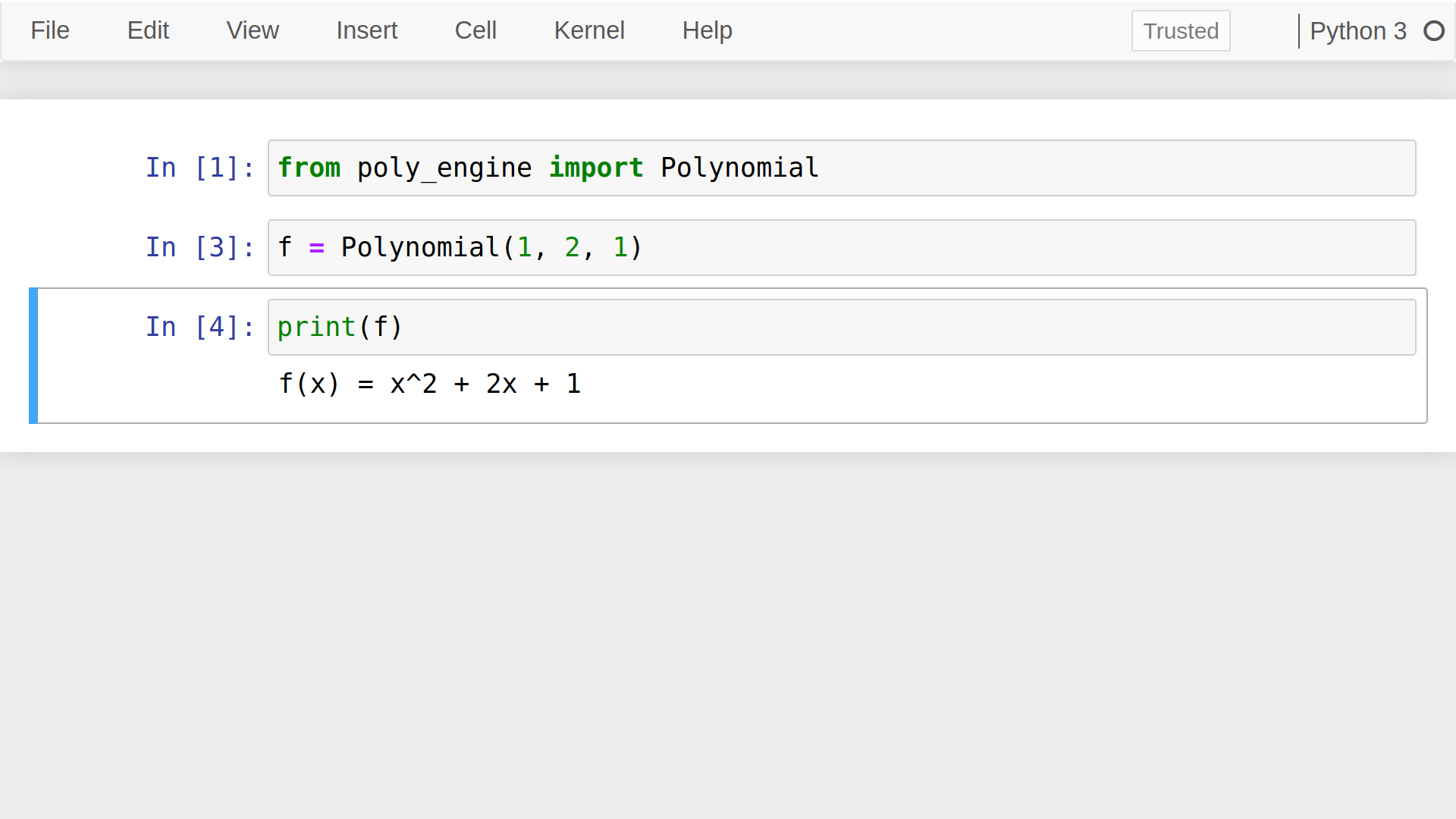Open the Edit menu
This screenshot has height=819, width=1456.
(x=148, y=30)
